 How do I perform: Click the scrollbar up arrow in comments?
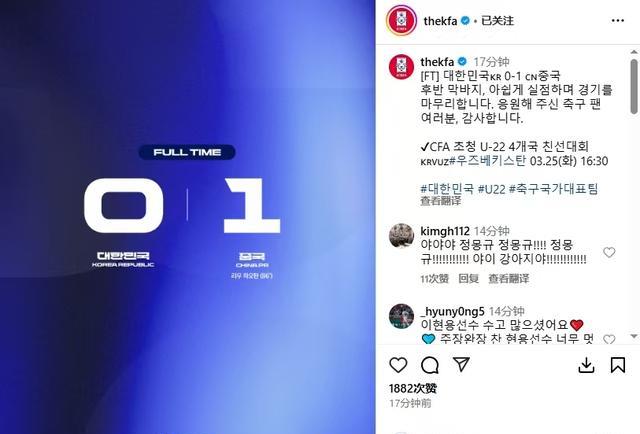click(634, 52)
